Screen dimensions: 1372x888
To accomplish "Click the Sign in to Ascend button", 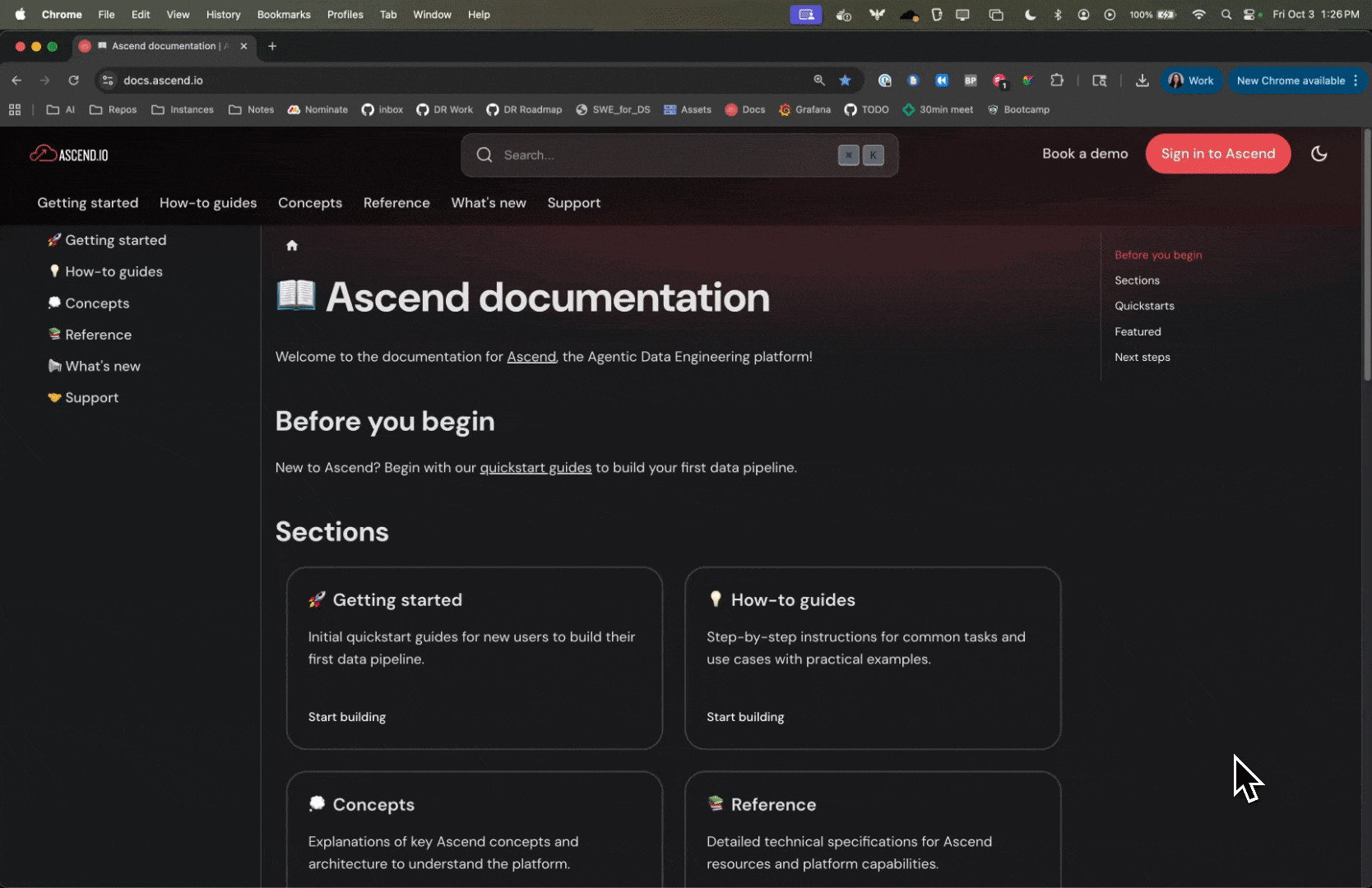I will (x=1218, y=154).
